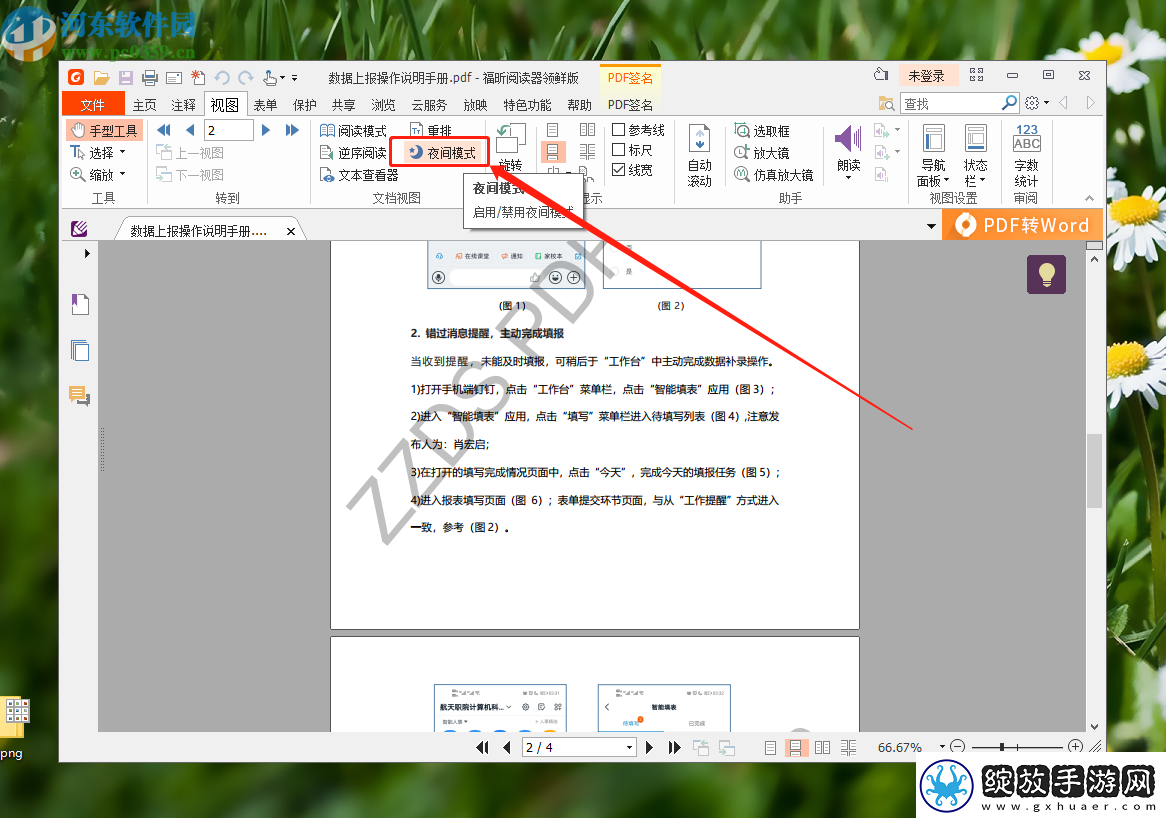Click the PDF转Word button
The width and height of the screenshot is (1166, 818).
coord(1022,225)
